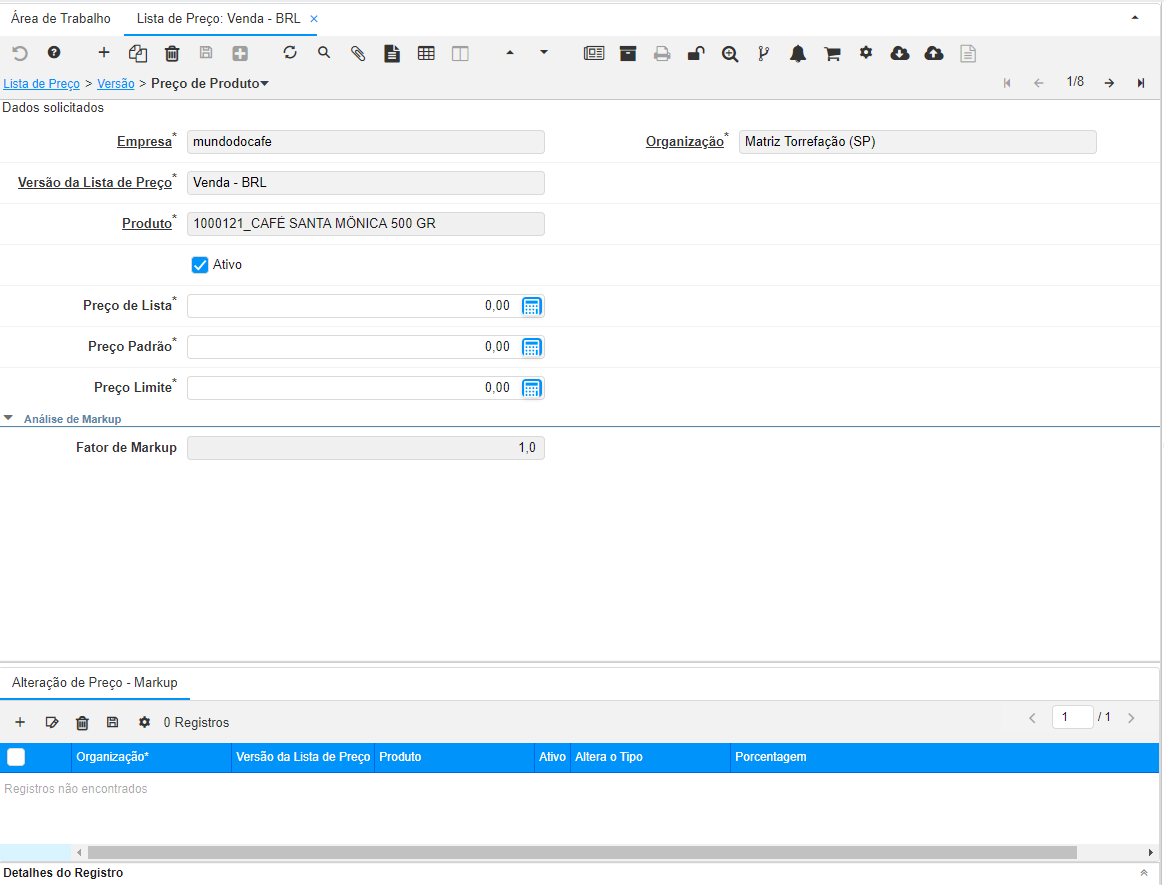Screen dimensions: 1164x885
Task: Toggle select-all checkbox in markup table header
Action: pos(16,757)
